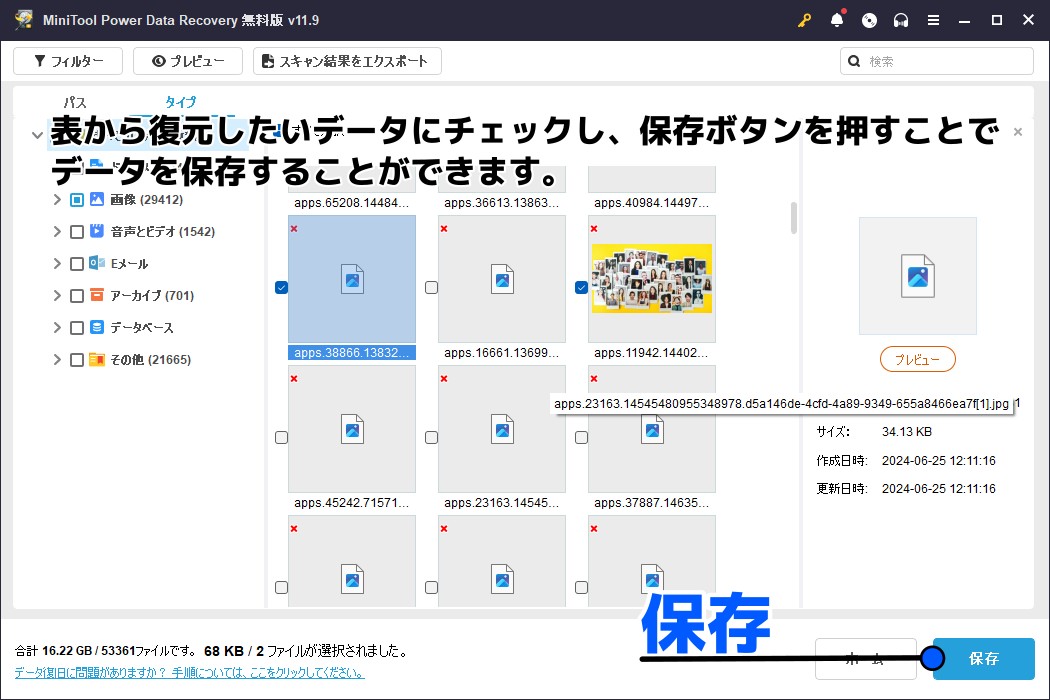The width and height of the screenshot is (1050, 700).
Task: Open the hamburger menu icon
Action: coord(932,19)
